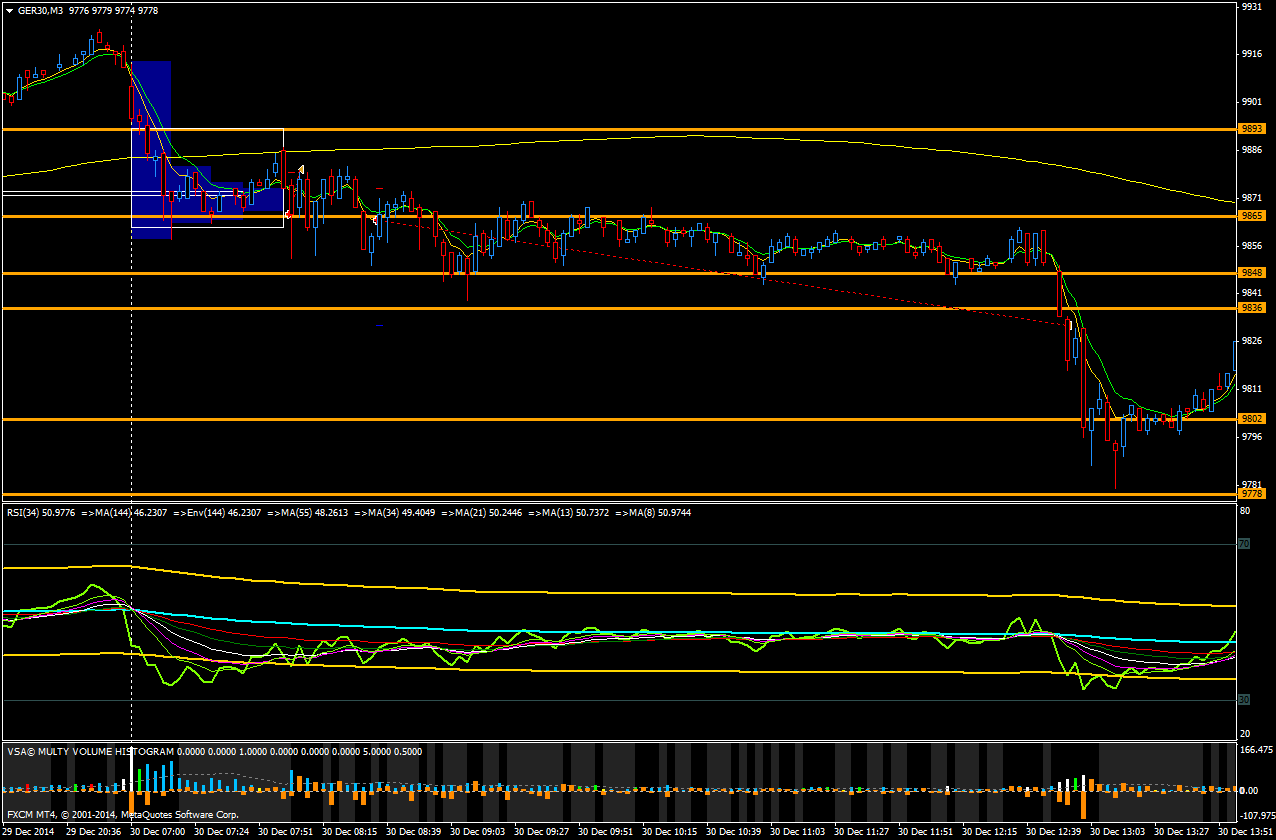Click the '29 Dec 2014' date label
1276x840 pixels.
29,832
